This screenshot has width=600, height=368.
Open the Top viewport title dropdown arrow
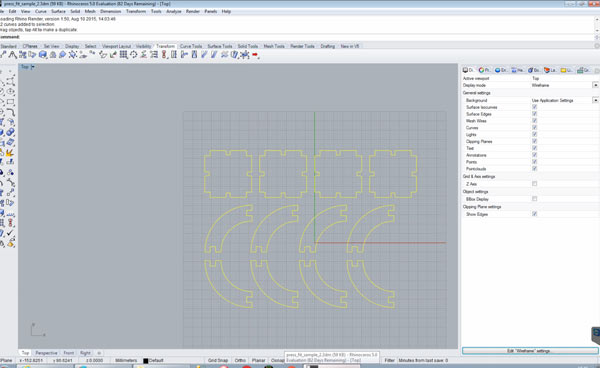[x=33, y=67]
